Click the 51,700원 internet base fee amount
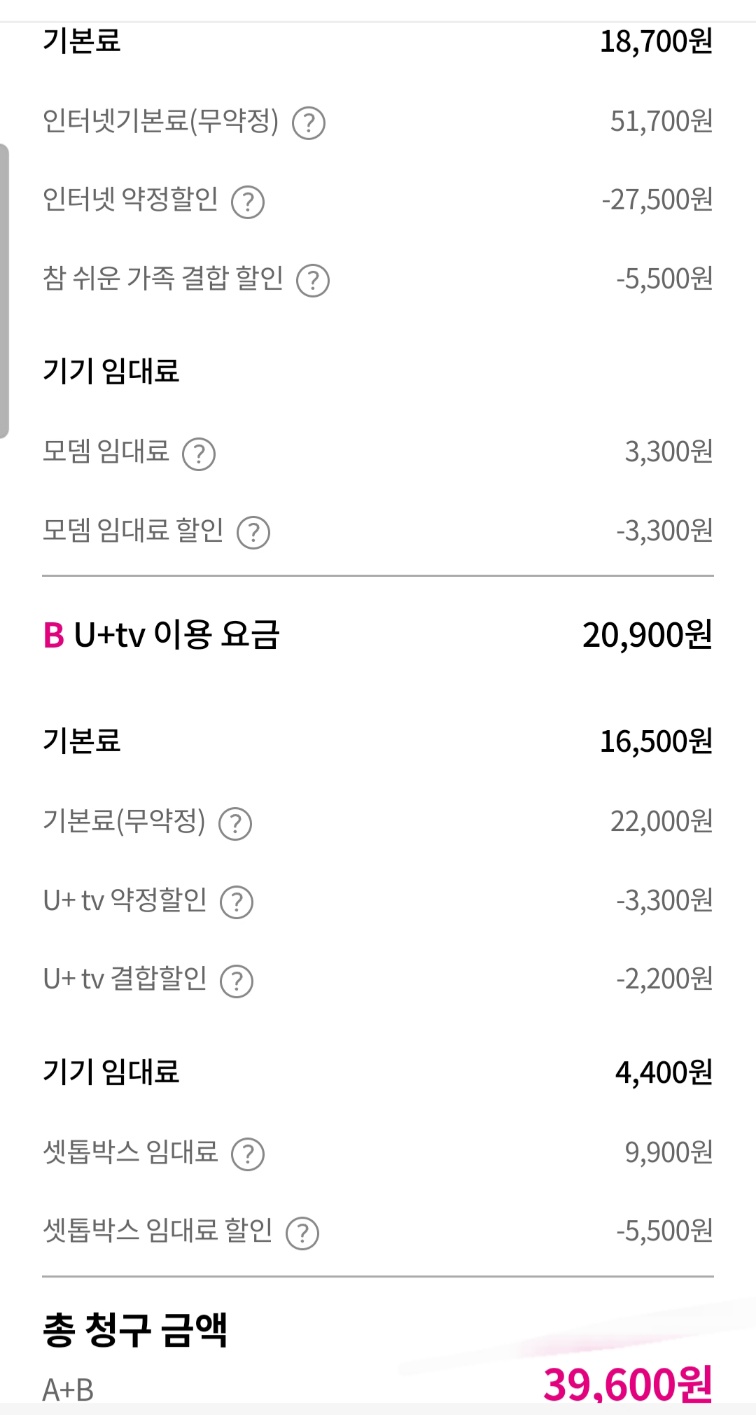Image resolution: width=756 pixels, height=1415 pixels. (661, 122)
